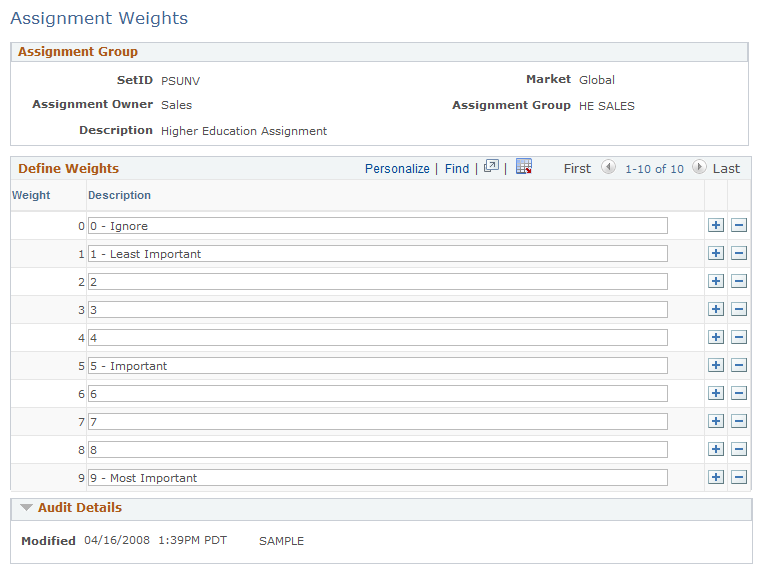
Task: Edit description field for weight 2
Action: 378,282
